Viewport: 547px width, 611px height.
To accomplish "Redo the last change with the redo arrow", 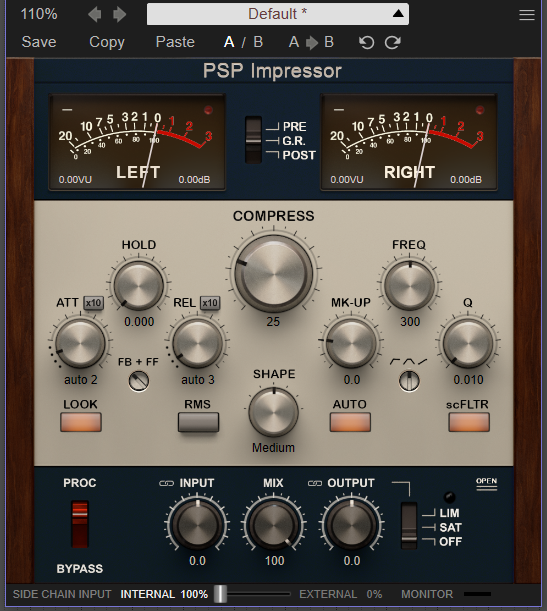I will (392, 42).
